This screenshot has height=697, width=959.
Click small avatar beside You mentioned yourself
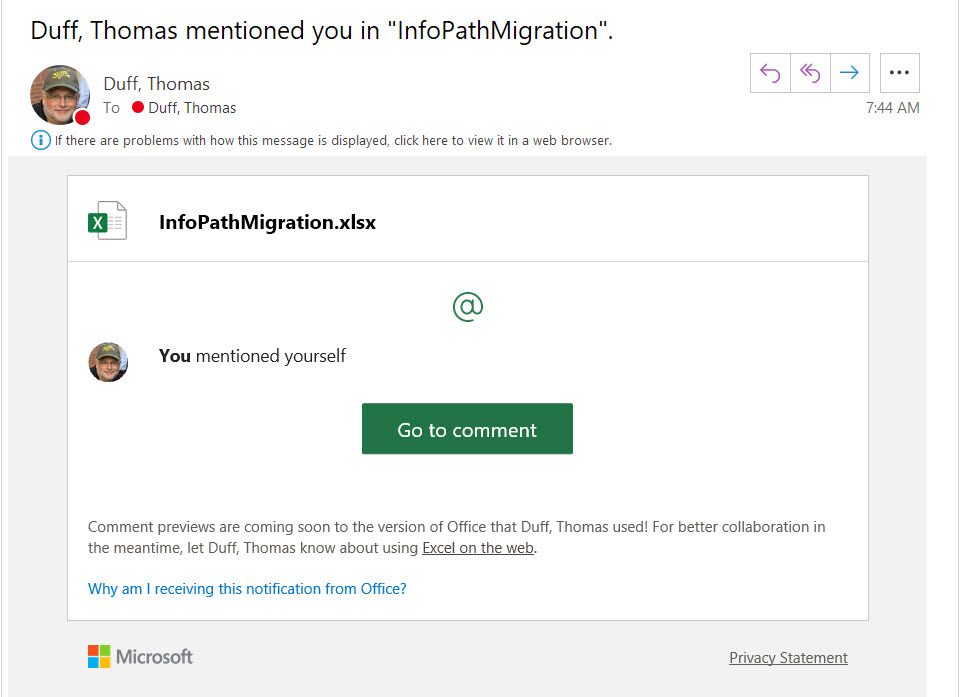click(x=108, y=361)
